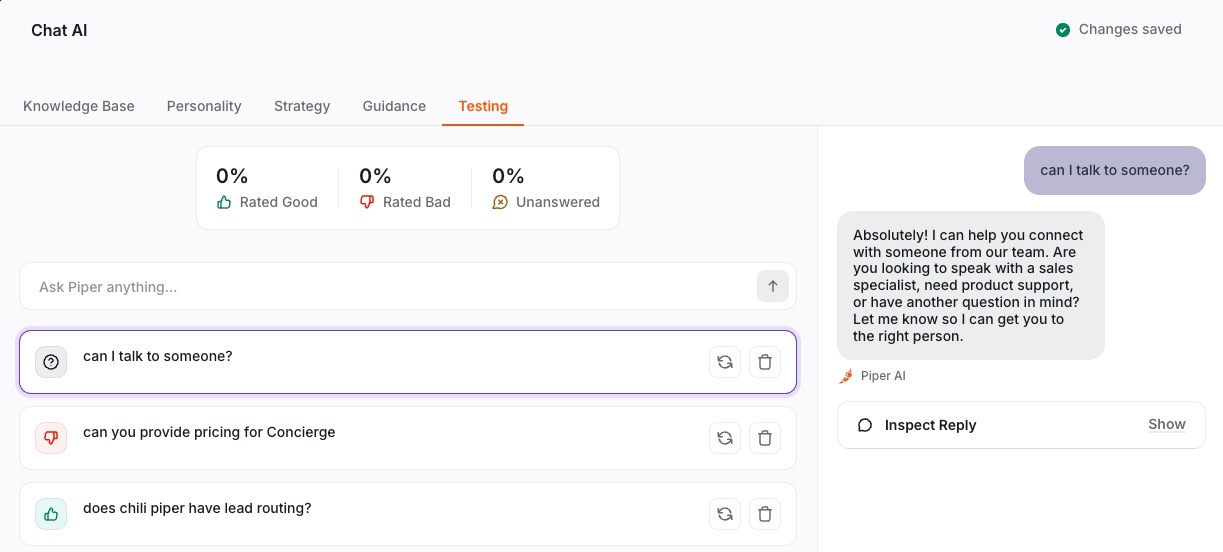Expand Inspect Reply with Show

click(1166, 425)
